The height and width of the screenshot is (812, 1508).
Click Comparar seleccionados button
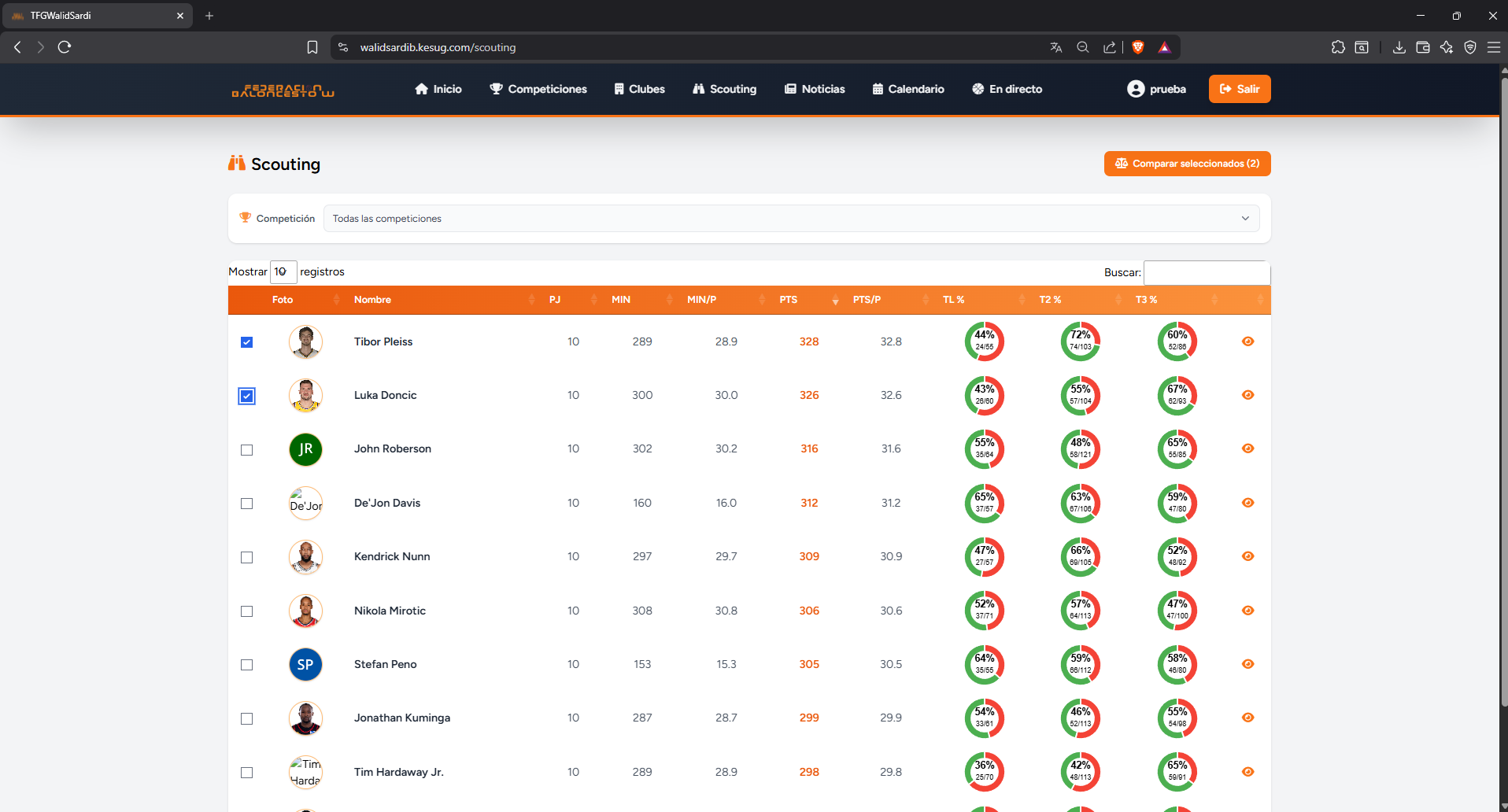coord(1187,163)
